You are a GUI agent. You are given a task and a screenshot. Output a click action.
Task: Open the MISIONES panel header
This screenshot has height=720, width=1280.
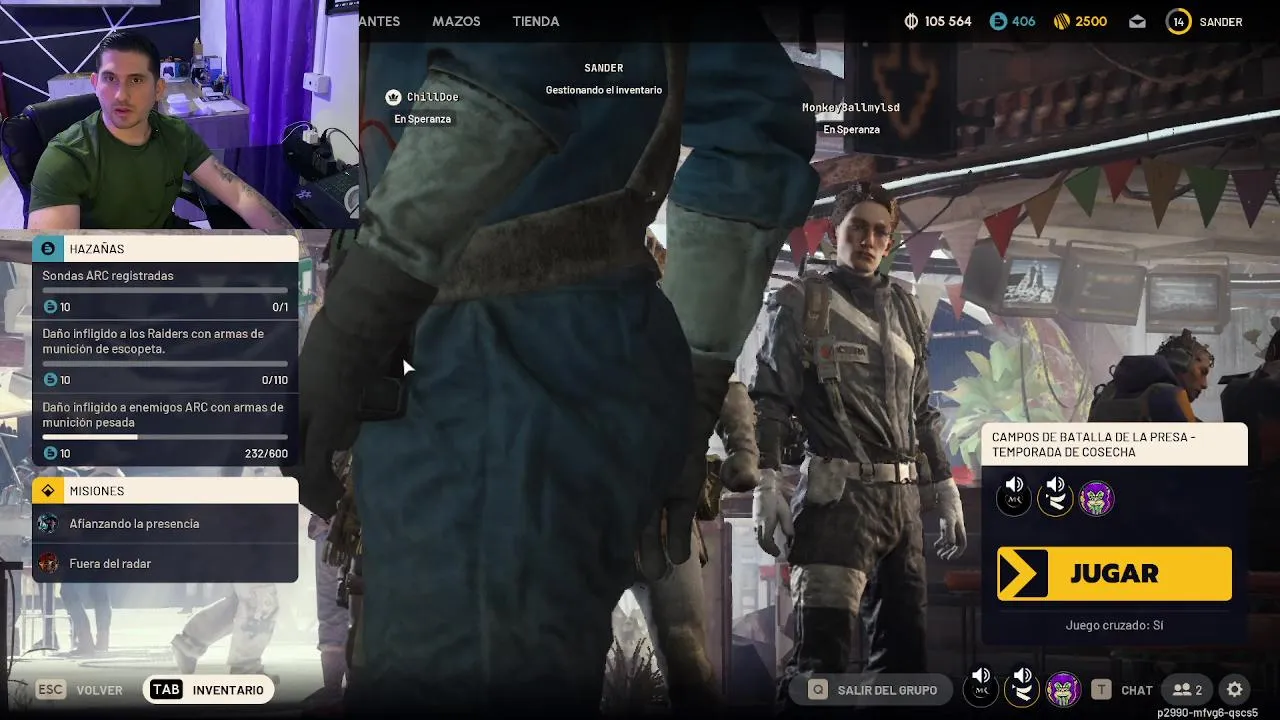tap(165, 490)
